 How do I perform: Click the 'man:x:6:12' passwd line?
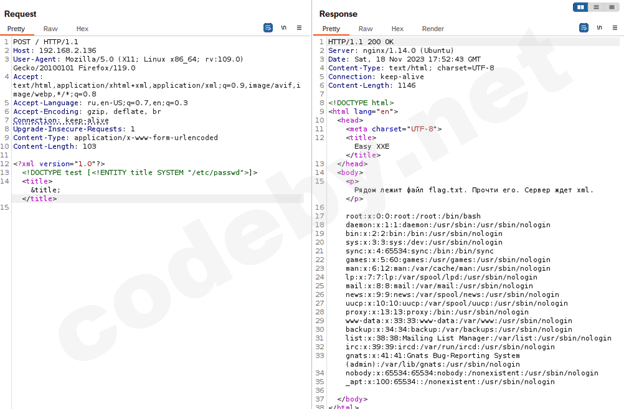click(x=448, y=269)
